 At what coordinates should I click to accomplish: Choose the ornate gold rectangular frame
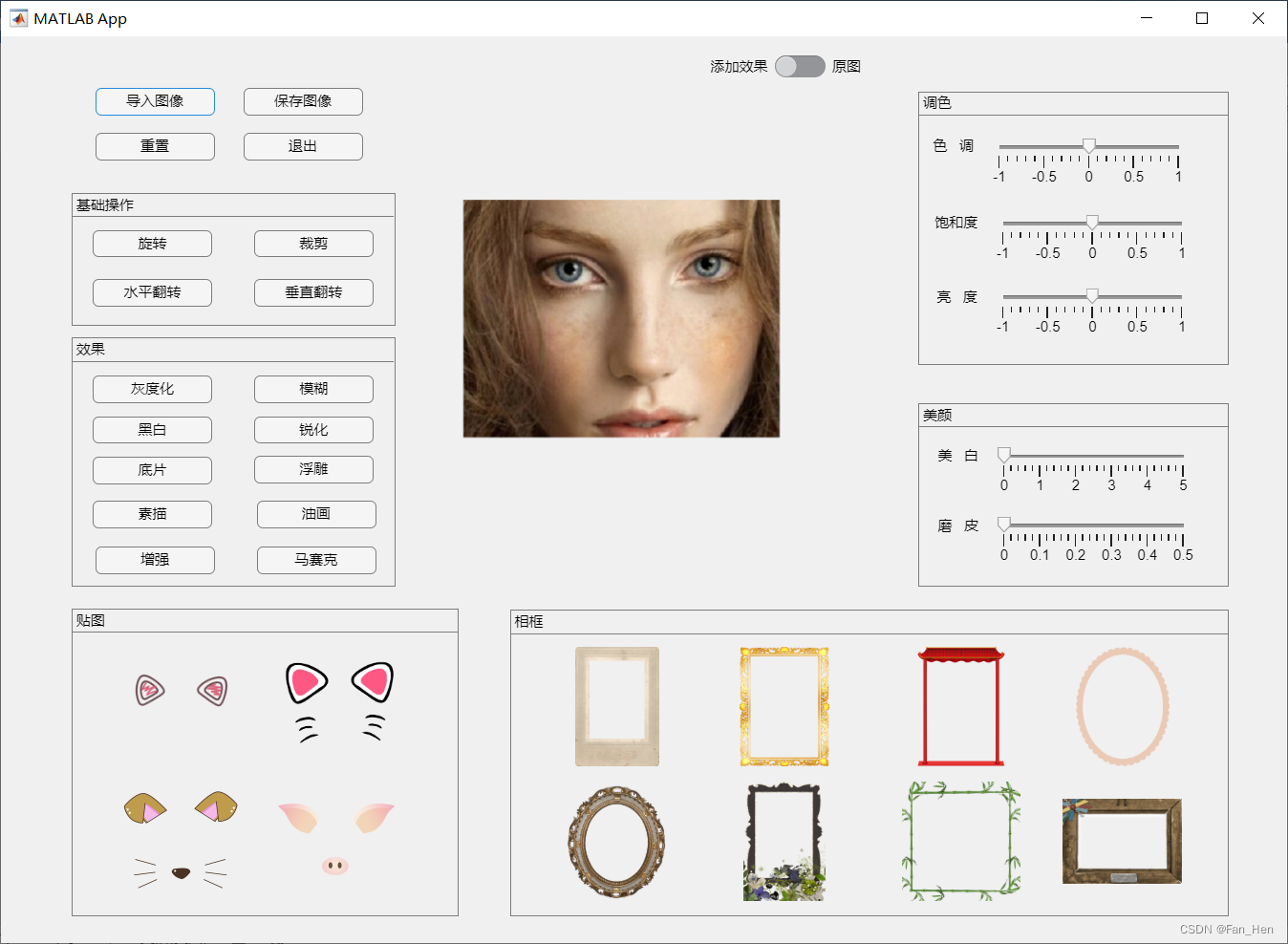(x=784, y=706)
